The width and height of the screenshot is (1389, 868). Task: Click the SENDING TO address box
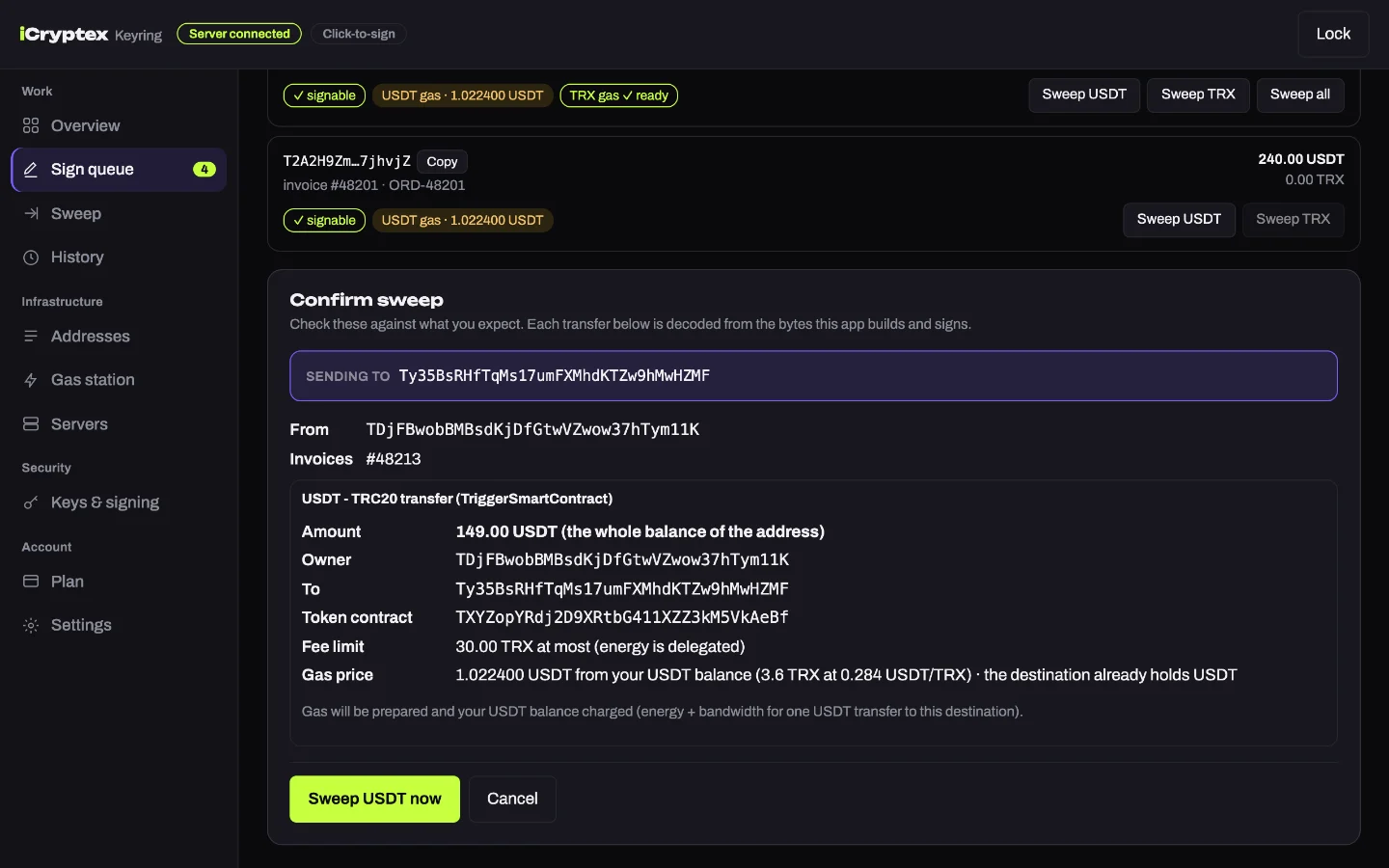[x=813, y=376]
